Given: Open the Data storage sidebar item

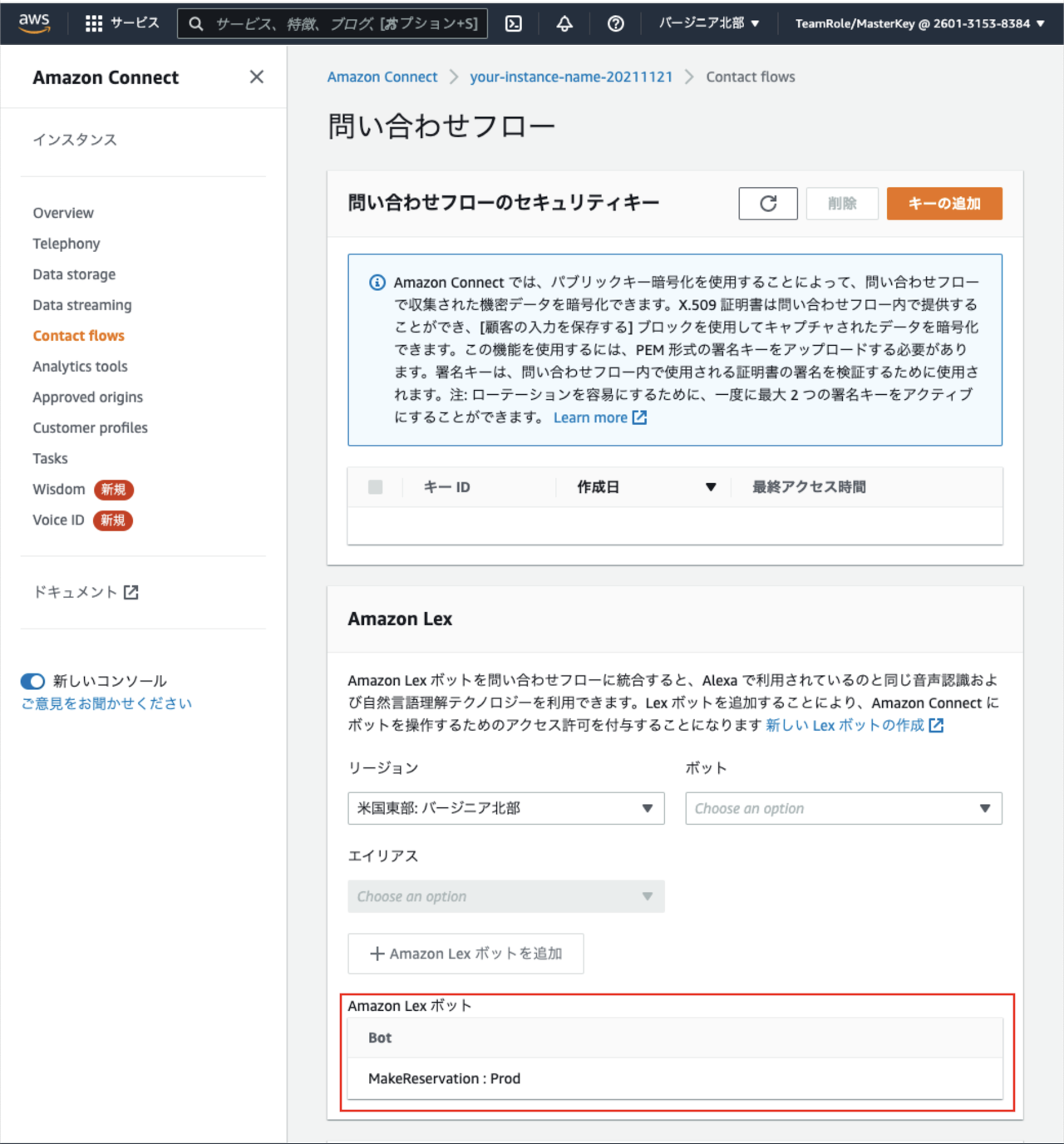Looking at the screenshot, I should click(74, 274).
